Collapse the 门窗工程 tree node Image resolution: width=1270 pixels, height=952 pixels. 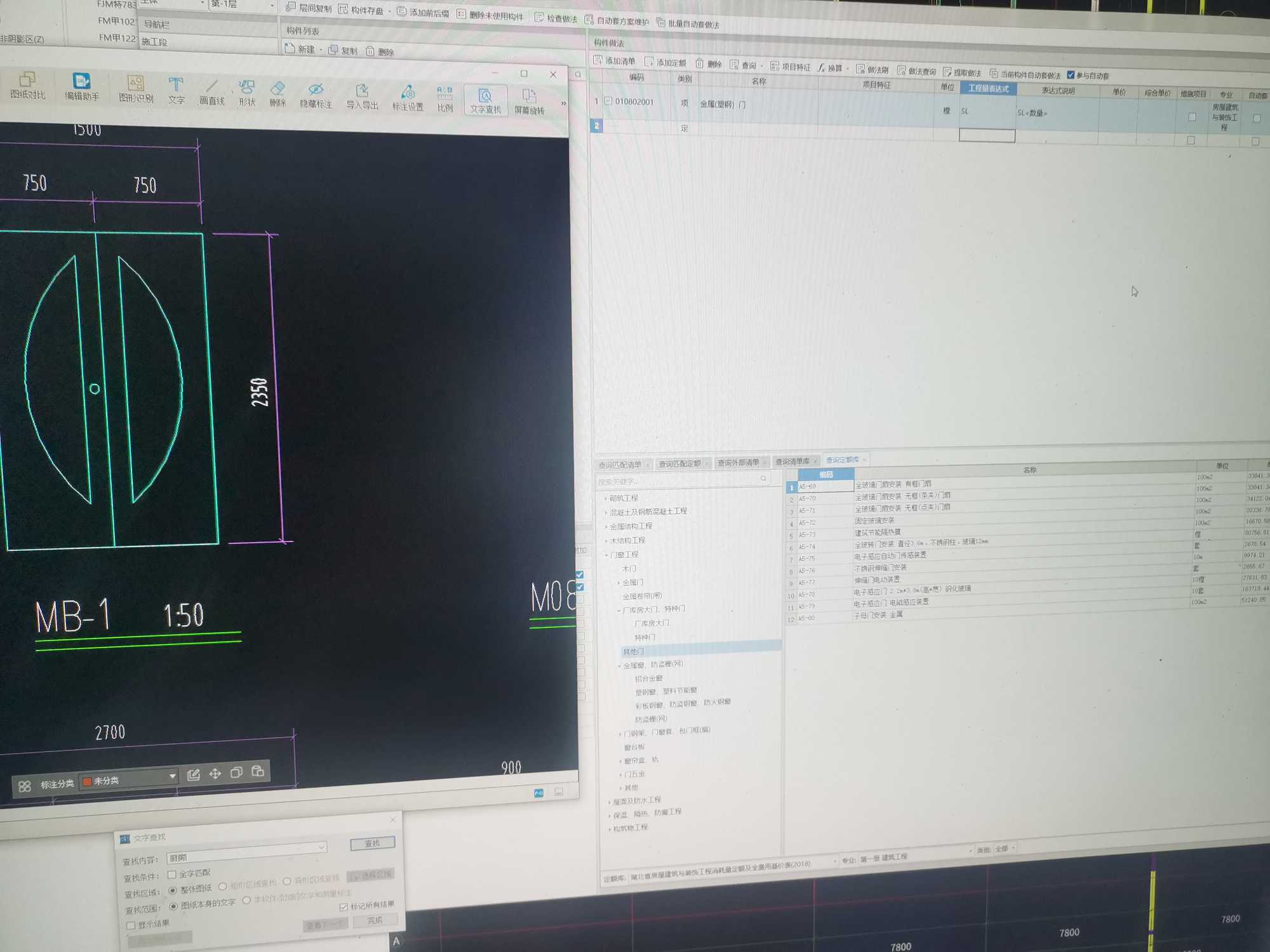[606, 555]
